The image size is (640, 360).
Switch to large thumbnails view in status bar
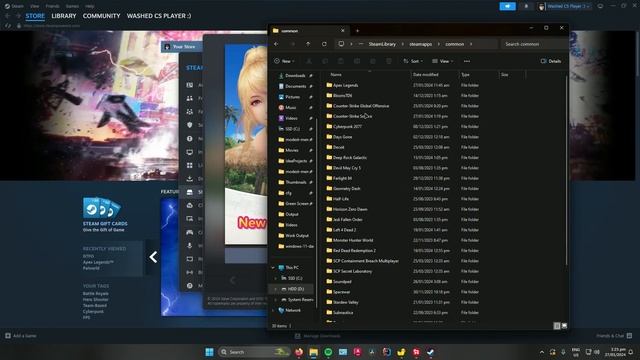tap(564, 326)
